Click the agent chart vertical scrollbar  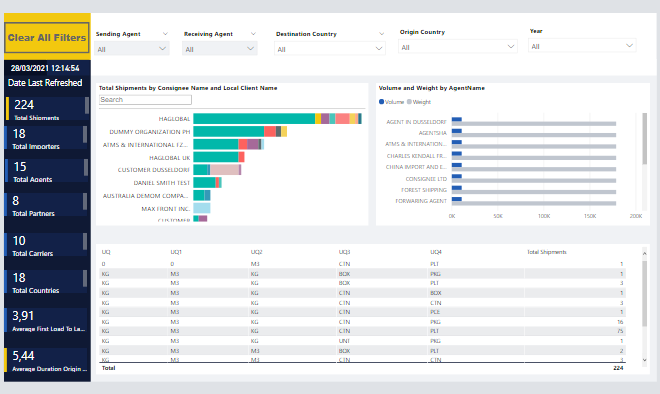coord(644,138)
